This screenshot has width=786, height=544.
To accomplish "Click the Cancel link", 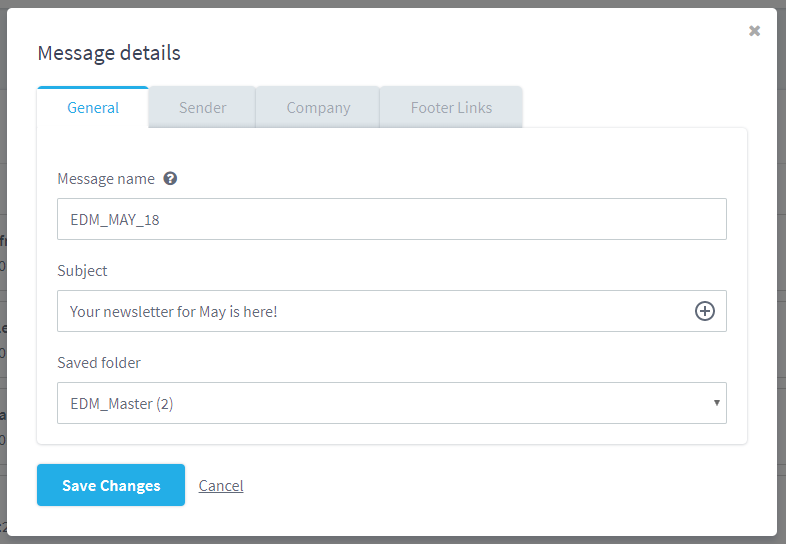I will click(221, 485).
